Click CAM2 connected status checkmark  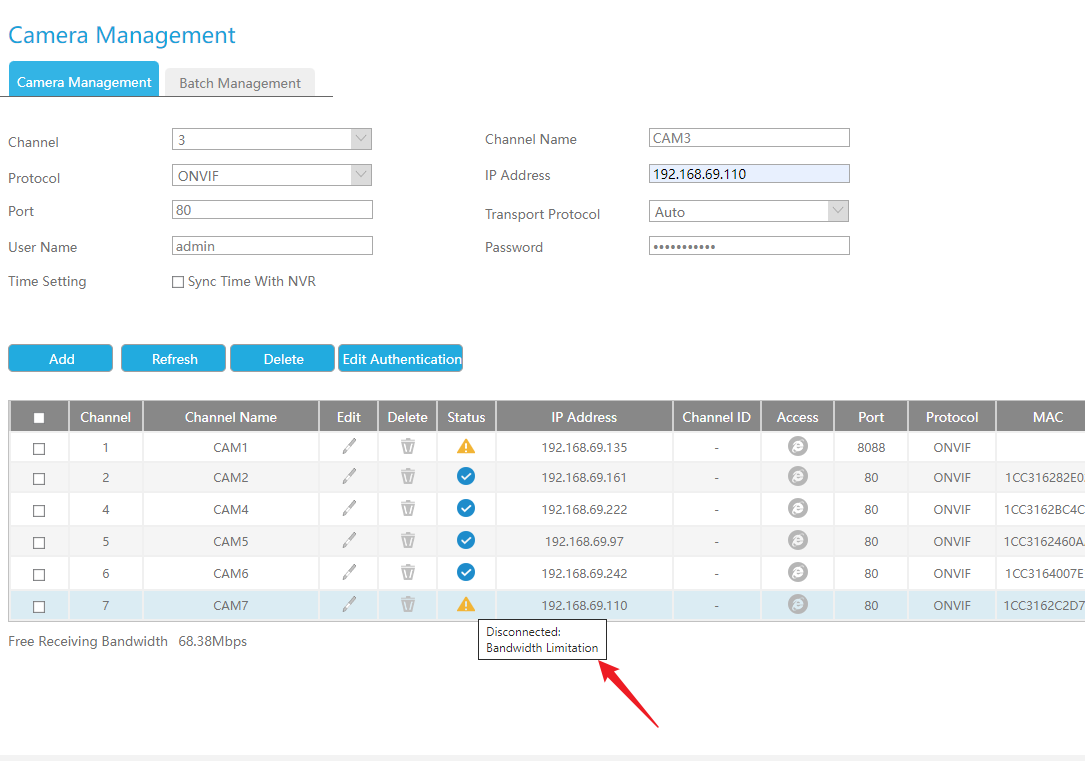click(x=466, y=476)
